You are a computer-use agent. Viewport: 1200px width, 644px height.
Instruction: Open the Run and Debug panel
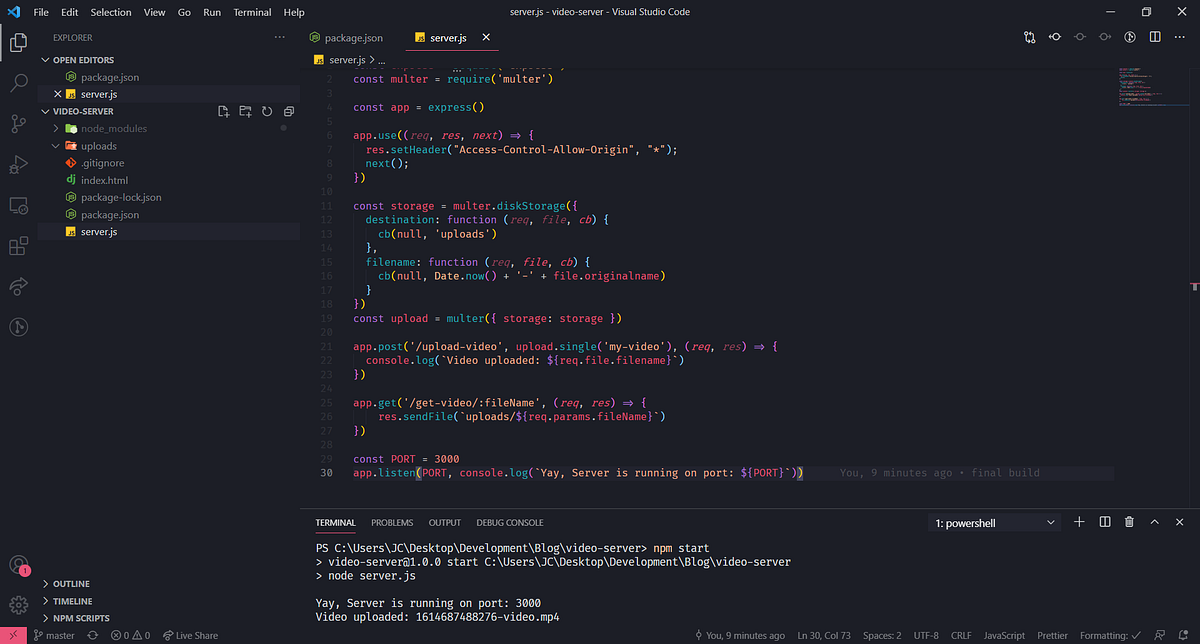(18, 164)
